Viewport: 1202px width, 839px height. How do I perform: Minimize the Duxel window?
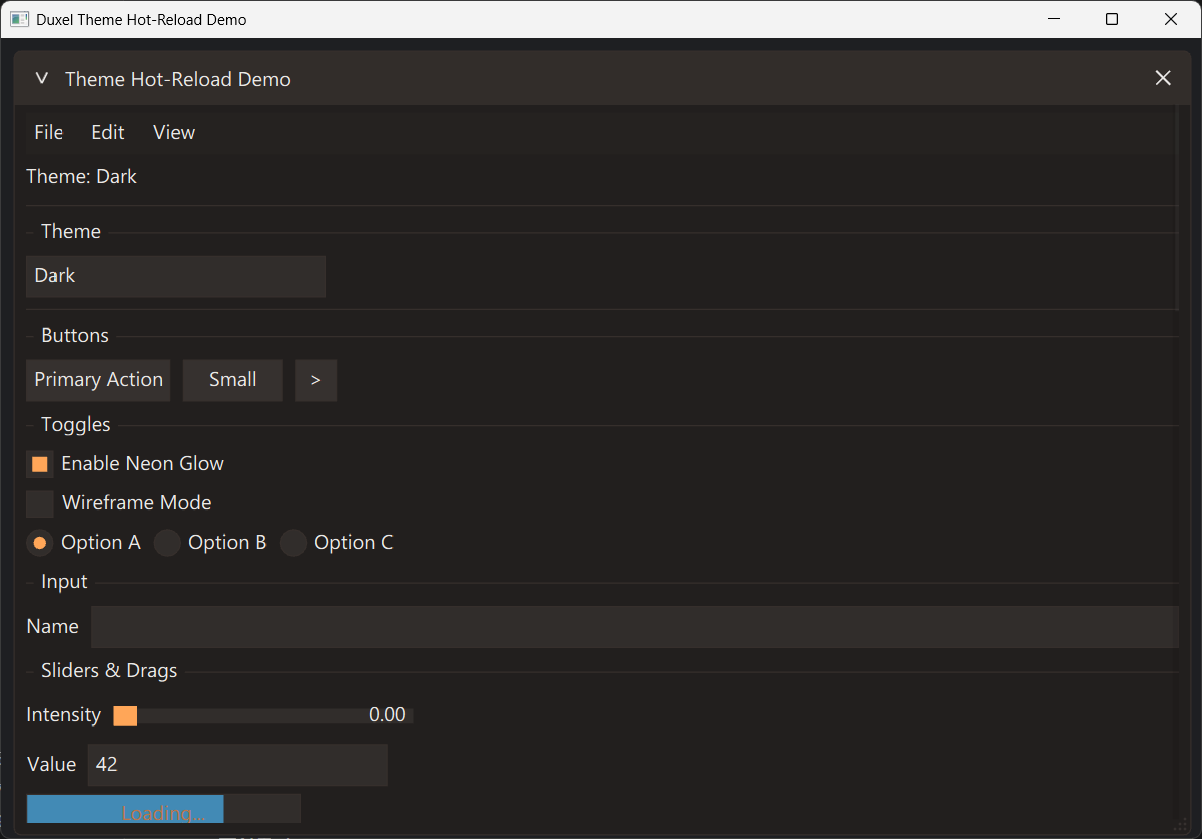pos(1052,19)
